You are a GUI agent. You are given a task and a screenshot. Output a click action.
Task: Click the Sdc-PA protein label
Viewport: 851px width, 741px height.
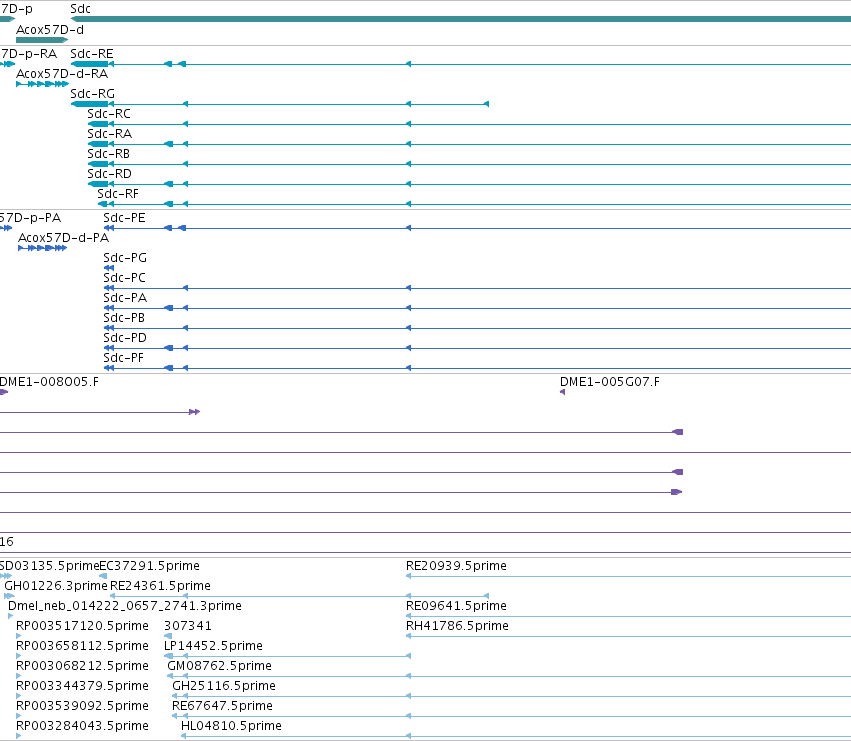[x=125, y=298]
